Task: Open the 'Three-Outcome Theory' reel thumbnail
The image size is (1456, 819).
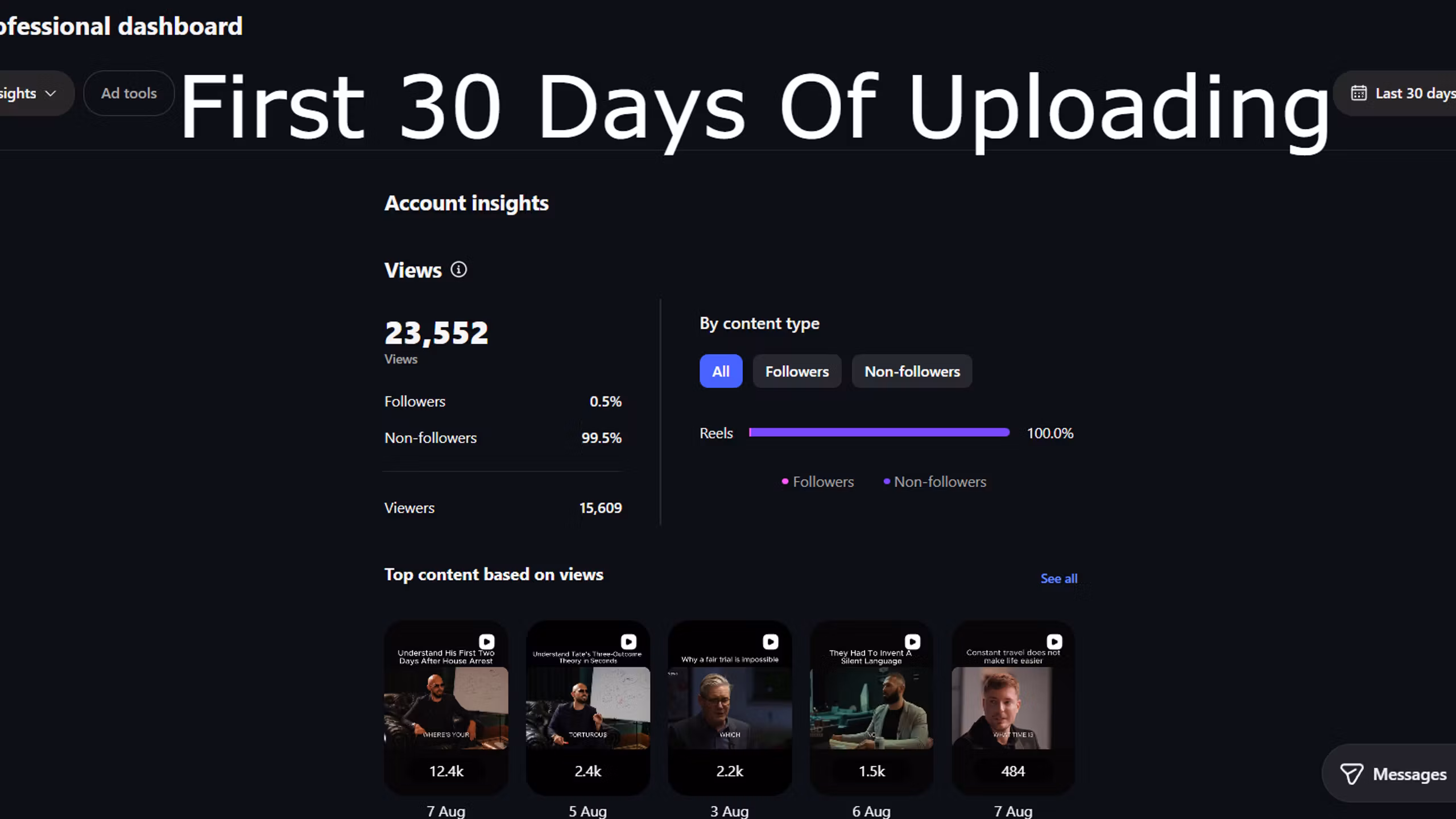Action: 588,708
